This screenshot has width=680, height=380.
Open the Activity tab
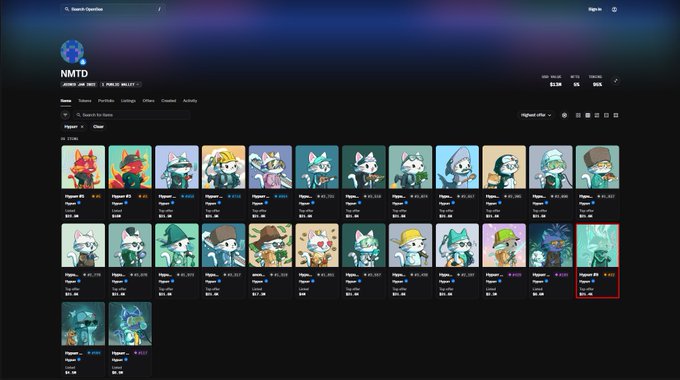(x=190, y=101)
